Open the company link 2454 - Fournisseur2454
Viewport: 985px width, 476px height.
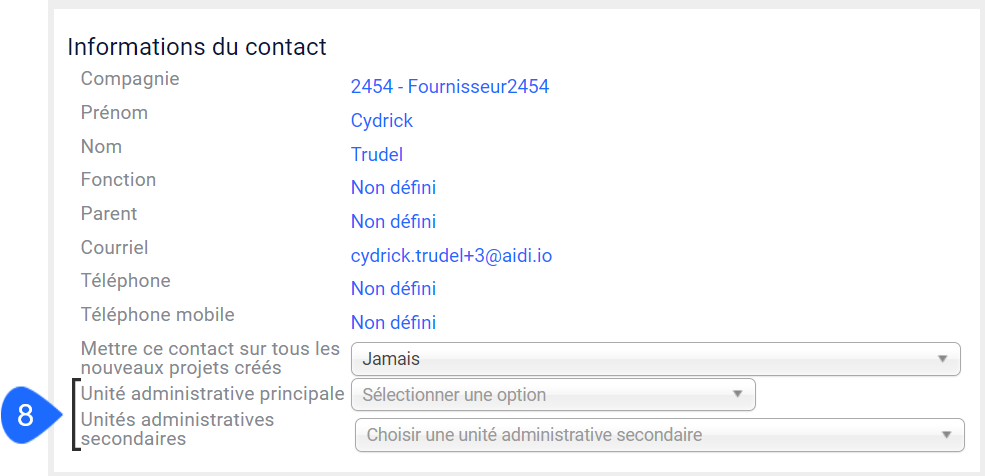[x=450, y=87]
